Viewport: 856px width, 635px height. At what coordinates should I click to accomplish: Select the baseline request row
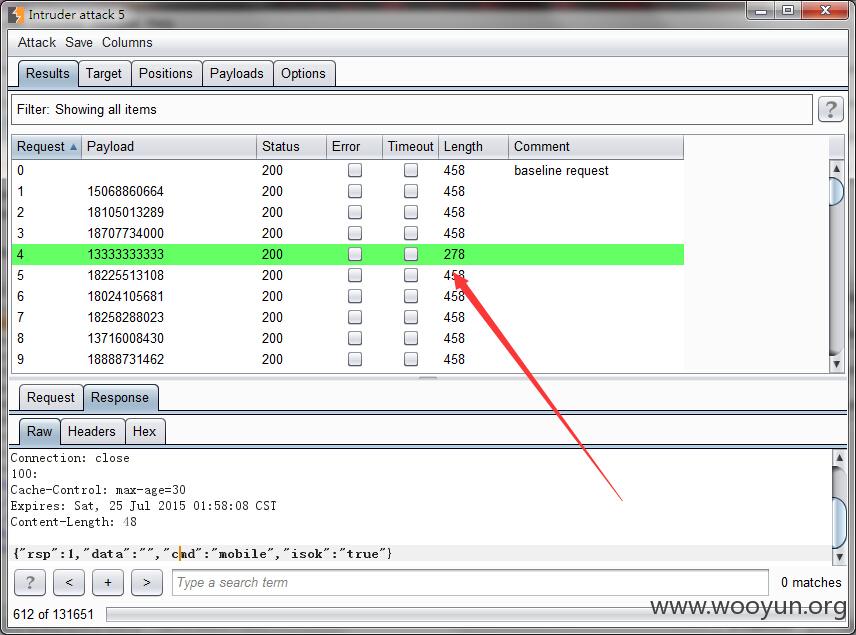tap(348, 170)
